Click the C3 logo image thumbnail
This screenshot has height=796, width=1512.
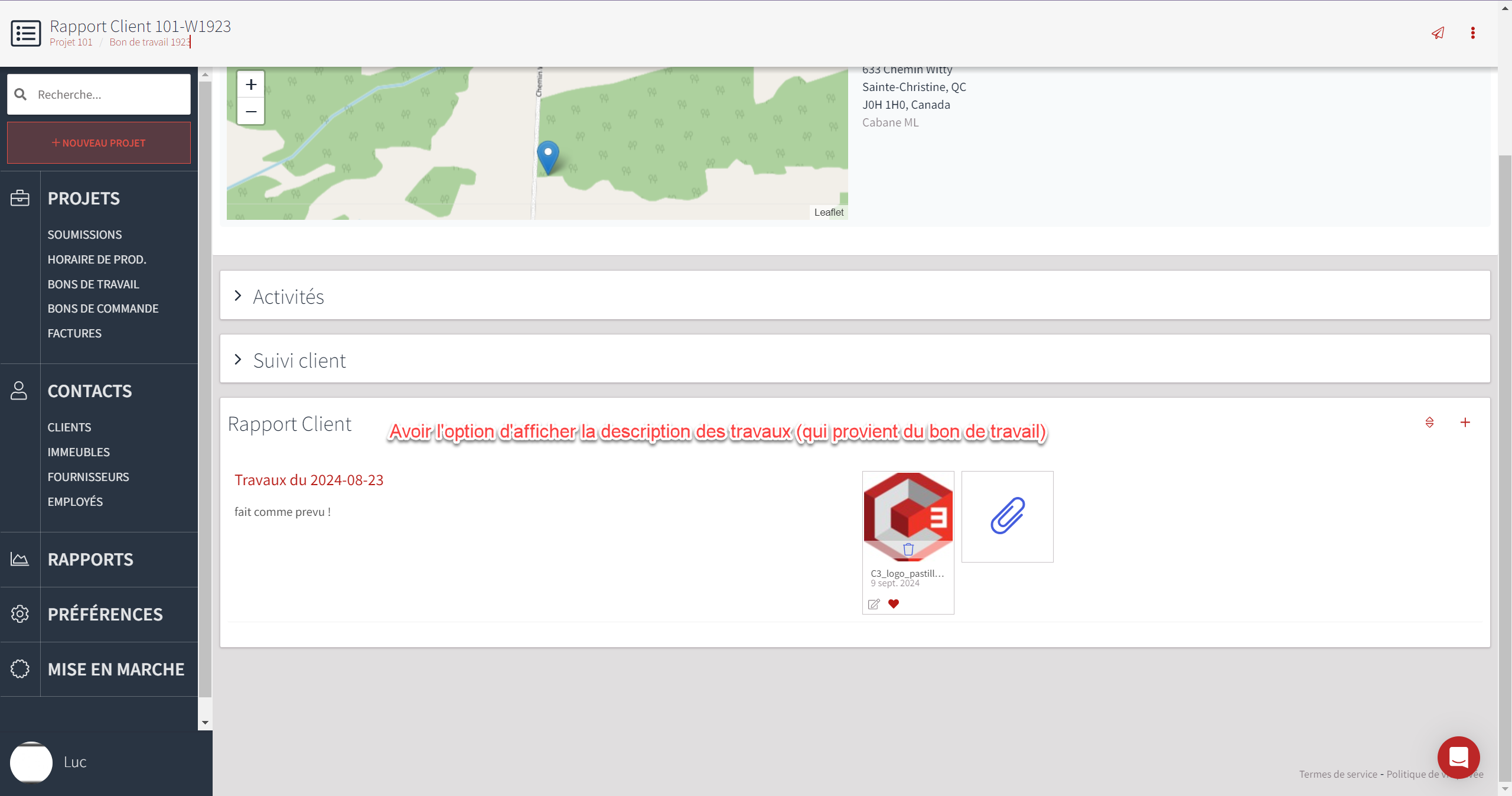pos(908,508)
